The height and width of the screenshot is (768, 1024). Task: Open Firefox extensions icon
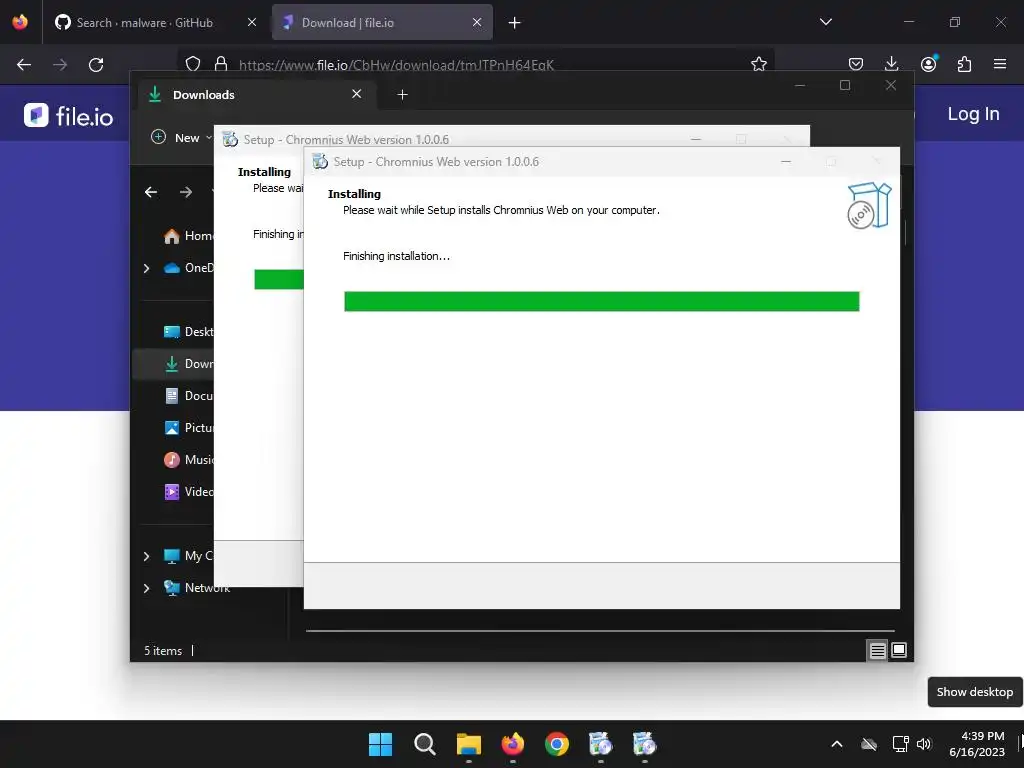tap(964, 64)
